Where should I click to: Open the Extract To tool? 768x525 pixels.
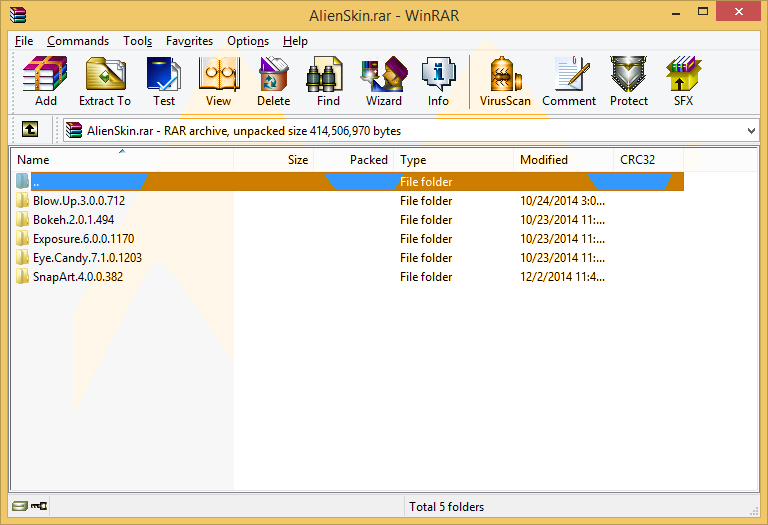105,81
